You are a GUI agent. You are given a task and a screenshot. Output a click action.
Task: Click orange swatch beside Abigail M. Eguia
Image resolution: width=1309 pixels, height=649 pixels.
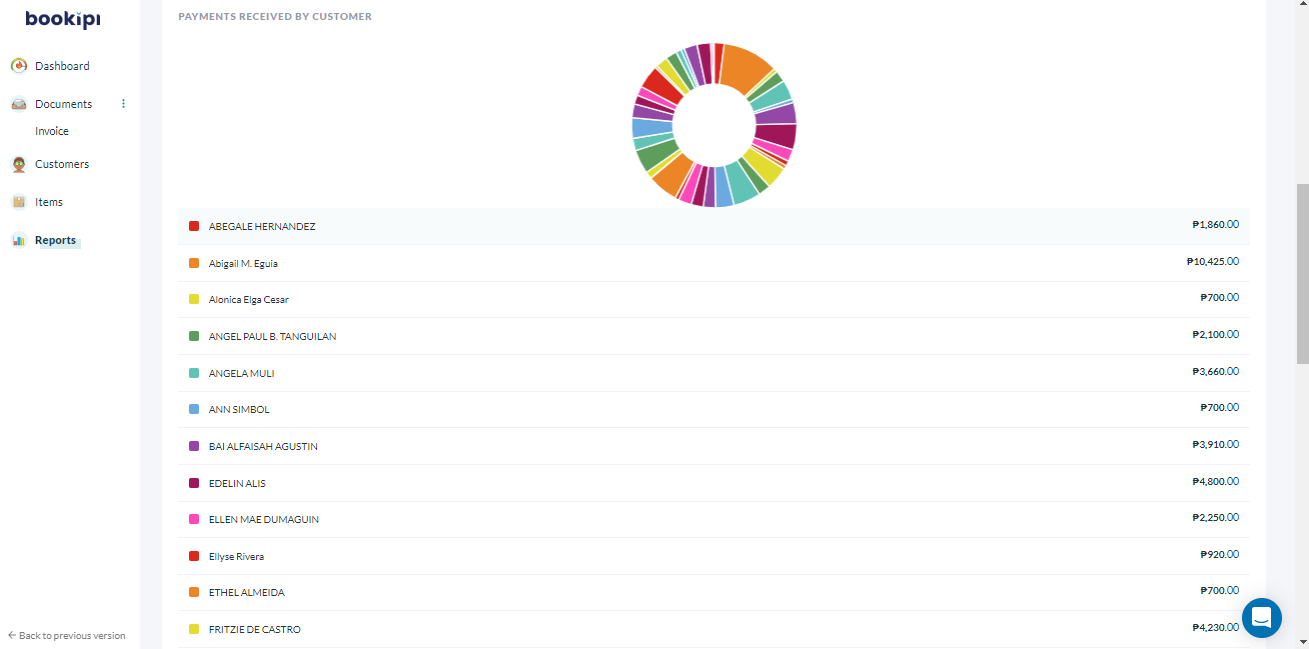pos(194,263)
